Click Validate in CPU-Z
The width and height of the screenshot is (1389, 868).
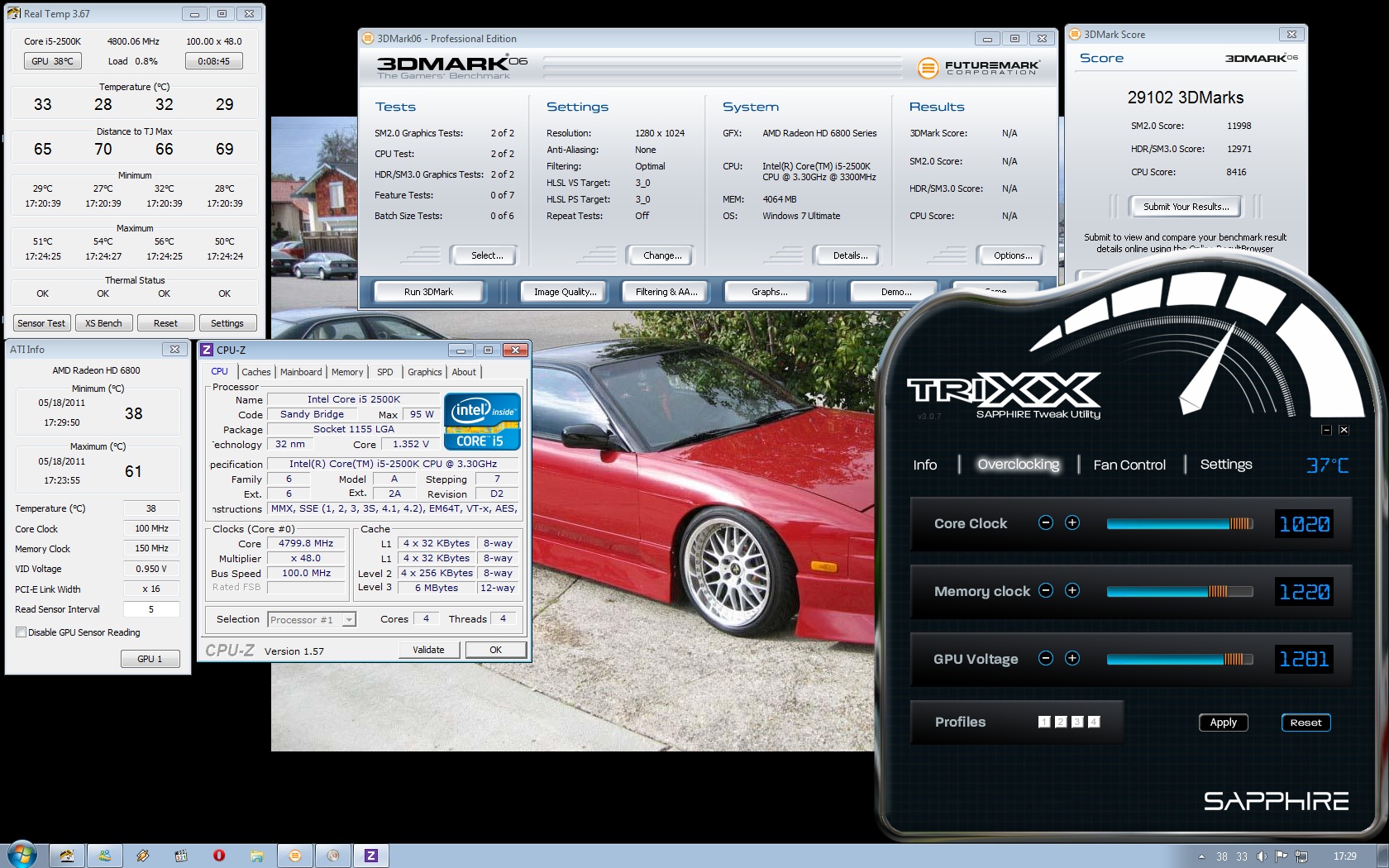point(428,650)
